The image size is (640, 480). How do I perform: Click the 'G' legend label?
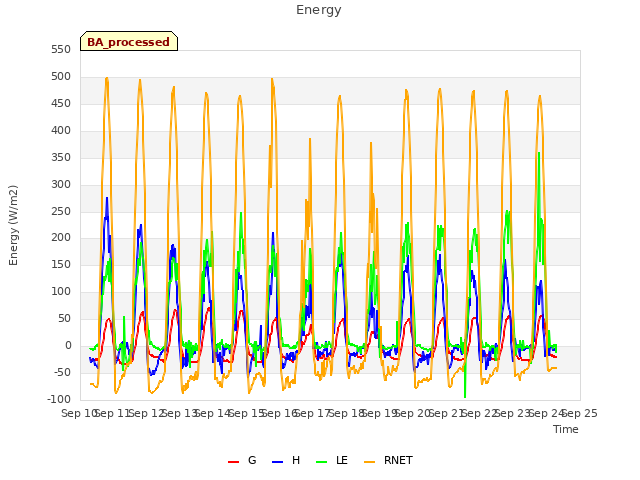tap(252, 460)
